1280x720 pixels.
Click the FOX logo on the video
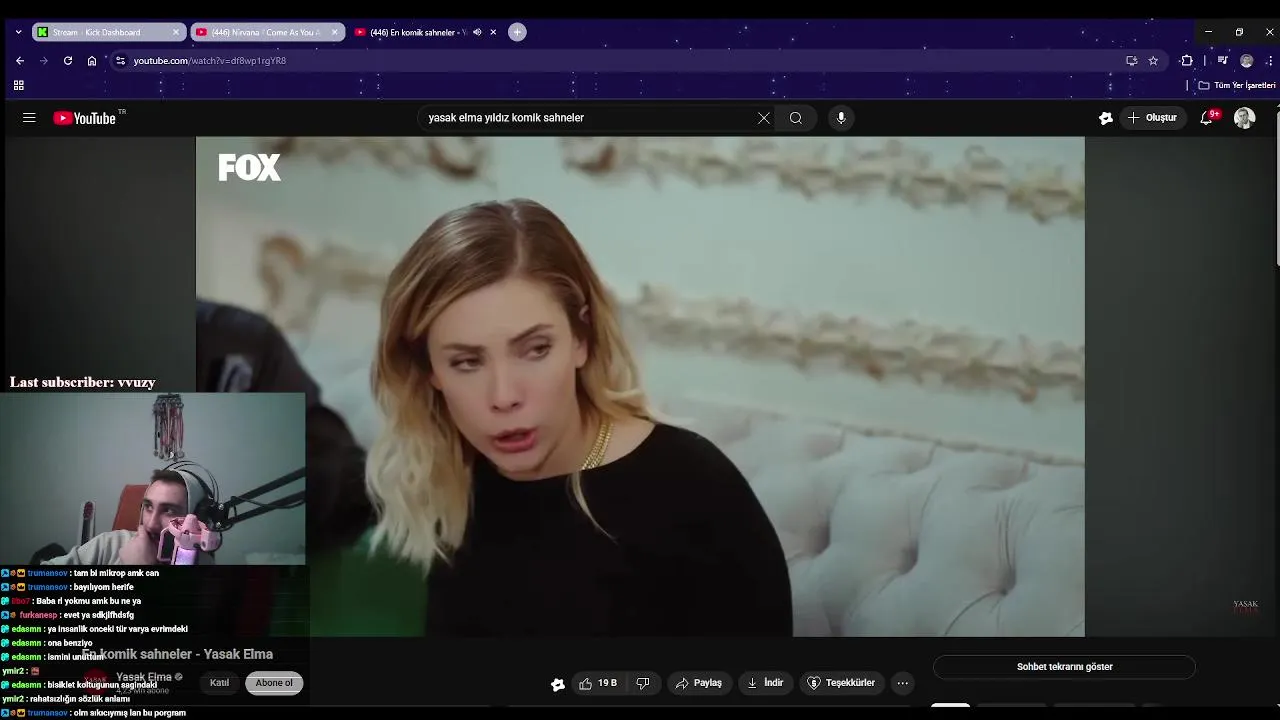point(249,167)
